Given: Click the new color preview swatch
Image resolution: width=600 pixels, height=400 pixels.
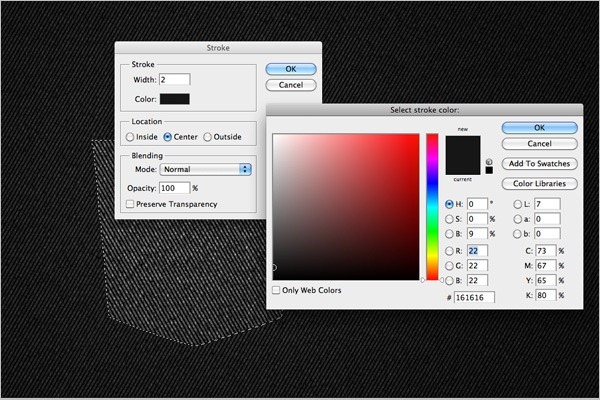Looking at the screenshot, I should (x=463, y=145).
